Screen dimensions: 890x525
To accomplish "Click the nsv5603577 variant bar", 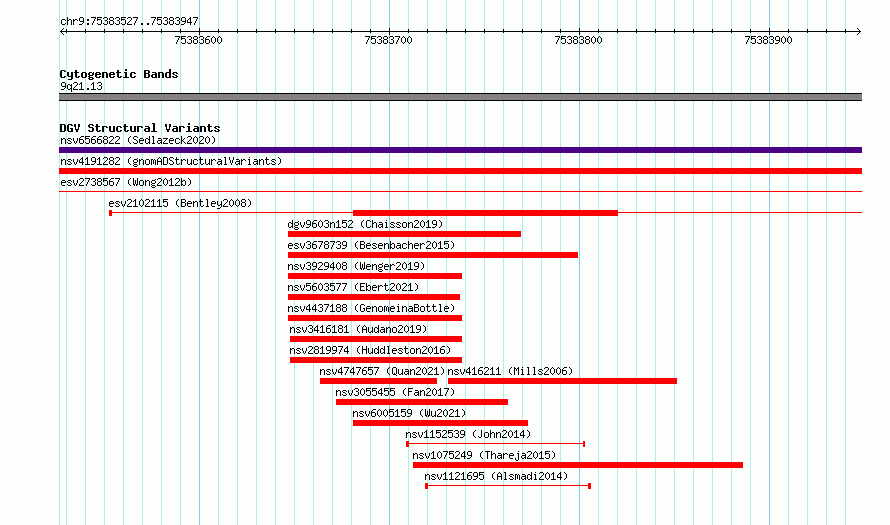I will tap(373, 297).
